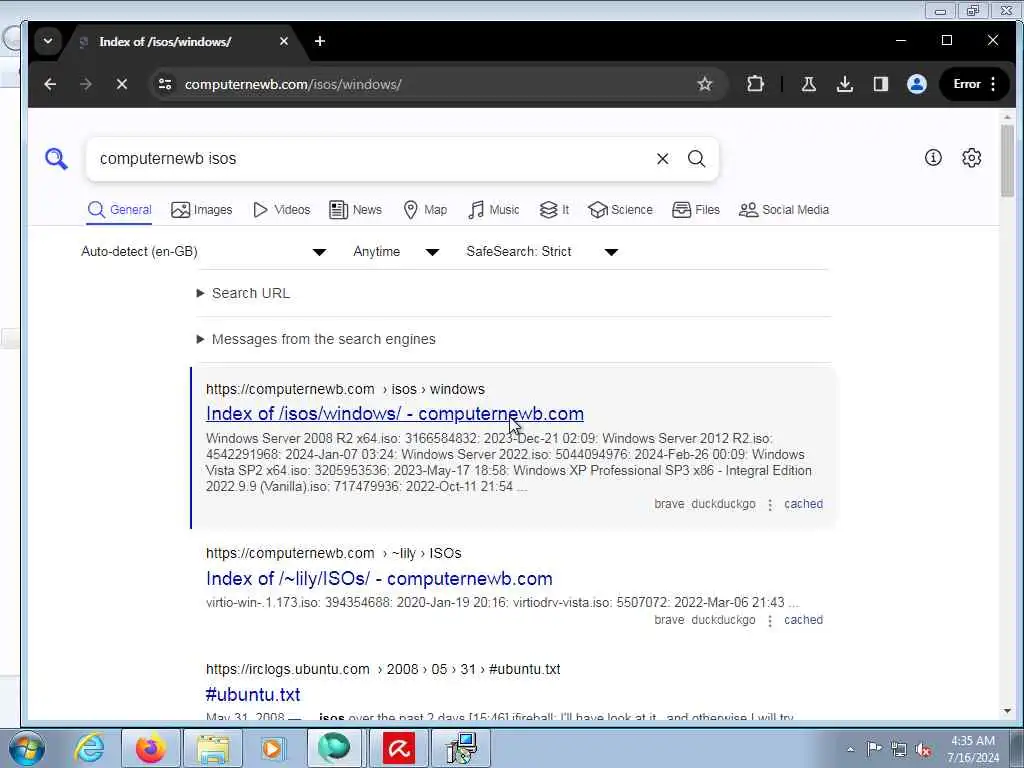Show hidden system tray icons
This screenshot has width=1024, height=768.
click(x=850, y=749)
